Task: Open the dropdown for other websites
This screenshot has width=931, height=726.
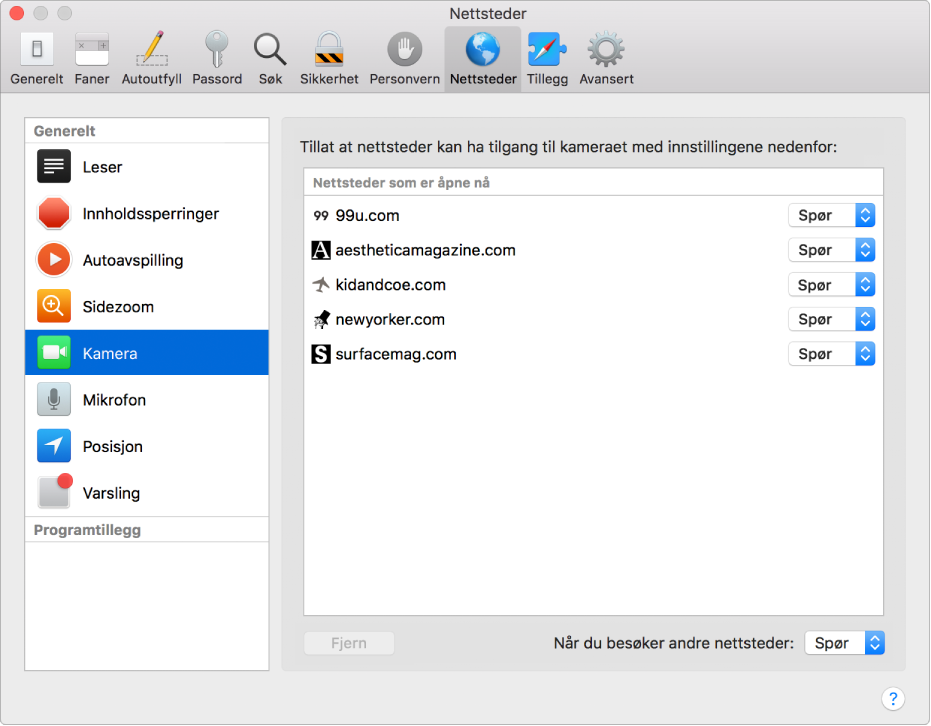Action: 844,643
